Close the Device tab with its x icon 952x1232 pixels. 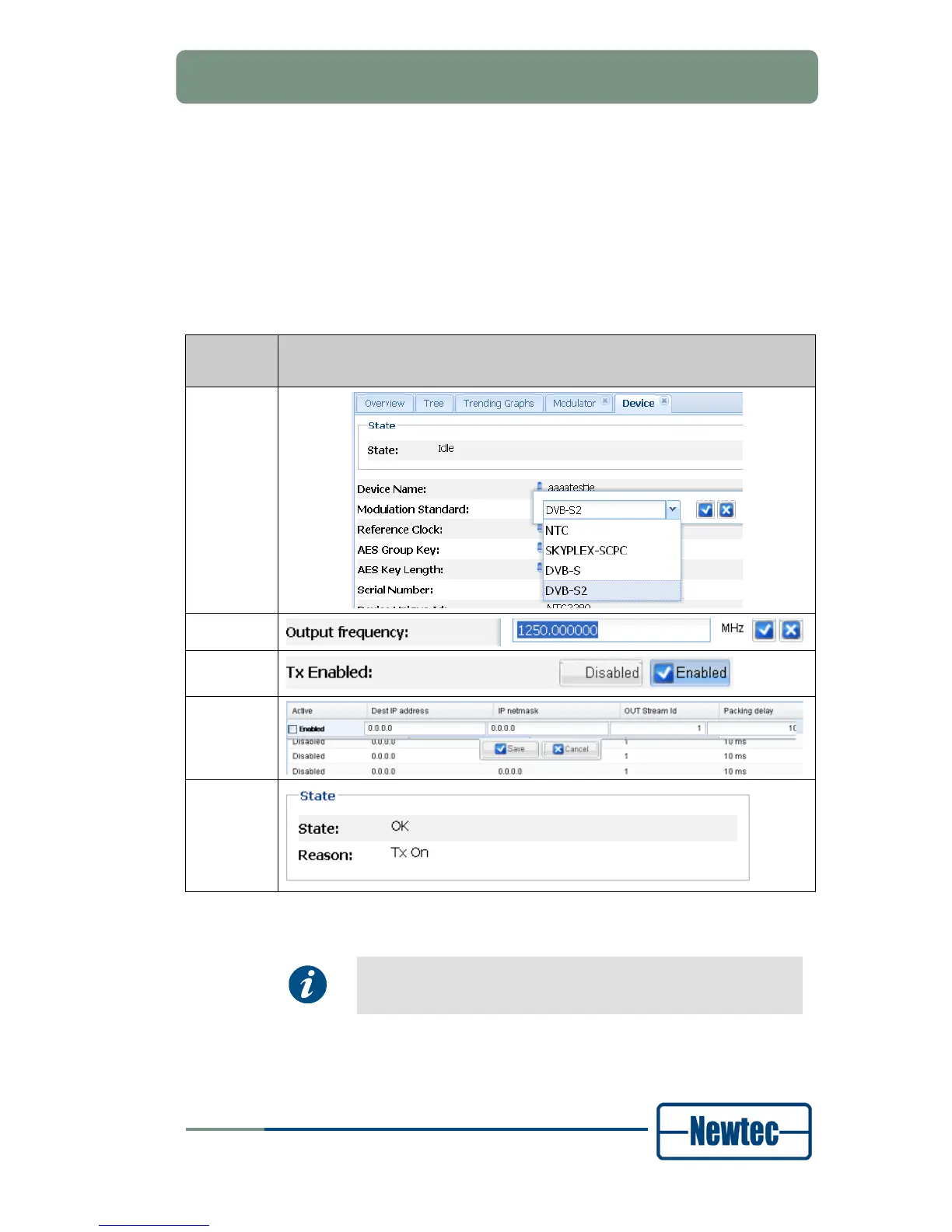click(x=664, y=401)
